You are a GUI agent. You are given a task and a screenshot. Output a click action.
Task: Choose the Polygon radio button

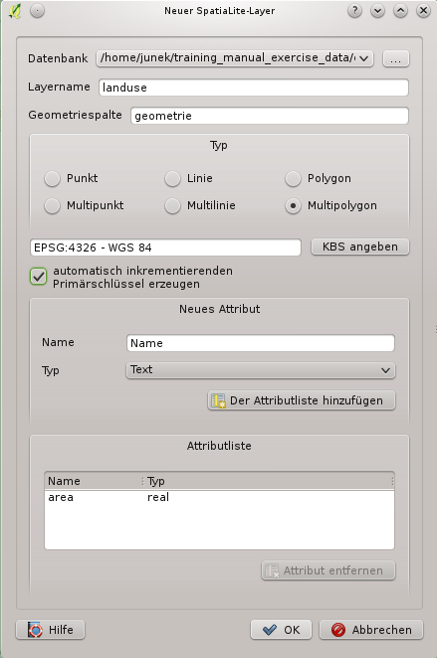pyautogui.click(x=293, y=178)
